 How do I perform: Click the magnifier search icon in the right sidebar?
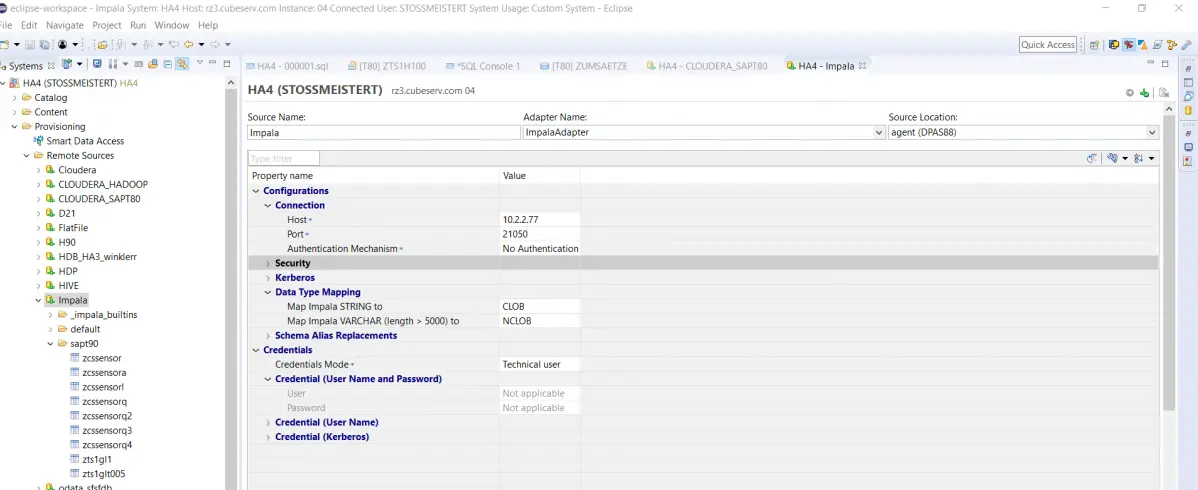tap(1188, 96)
